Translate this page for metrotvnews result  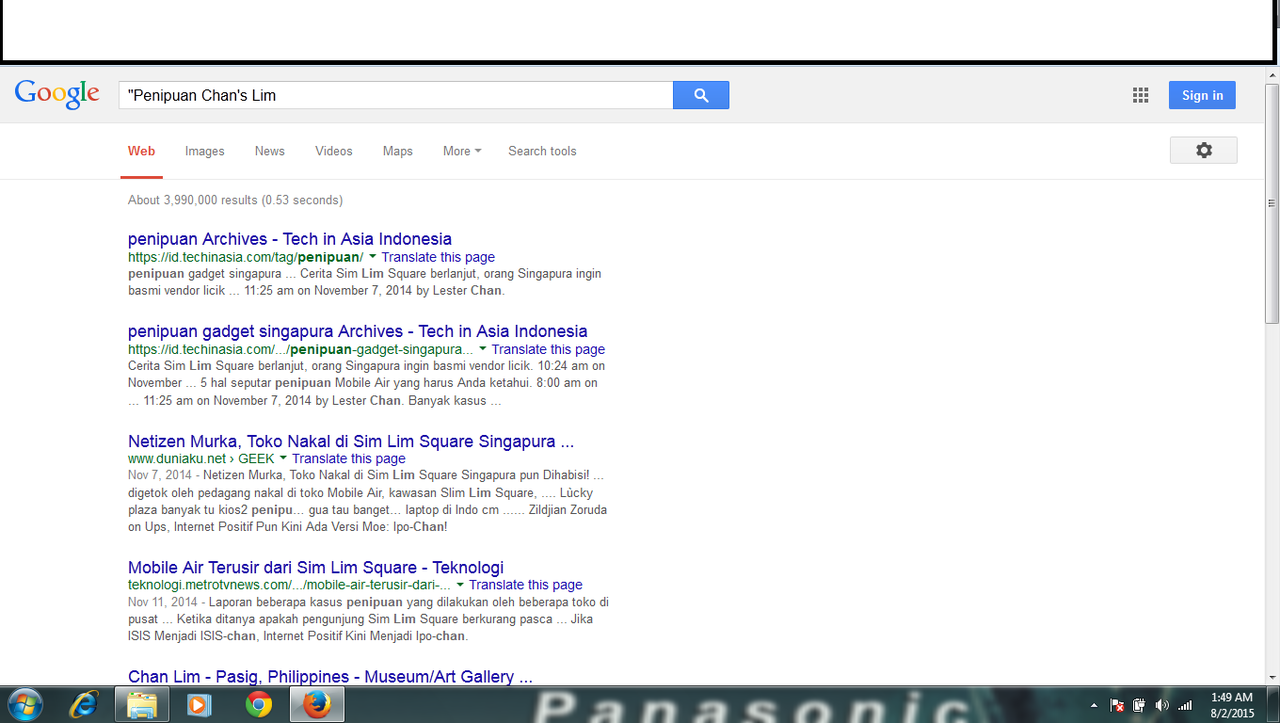pos(526,585)
